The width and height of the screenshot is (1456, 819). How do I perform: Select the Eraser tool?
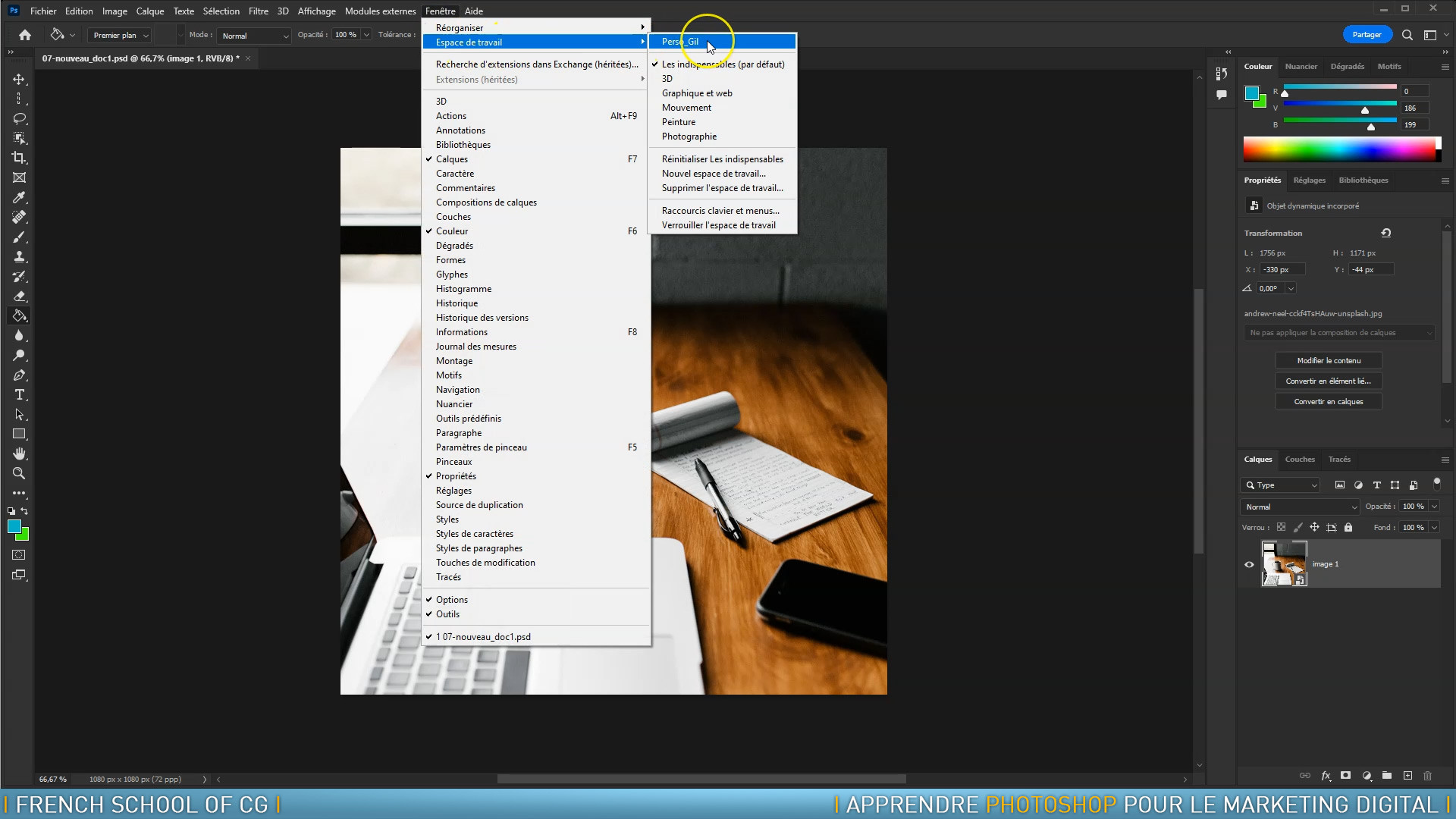point(19,296)
